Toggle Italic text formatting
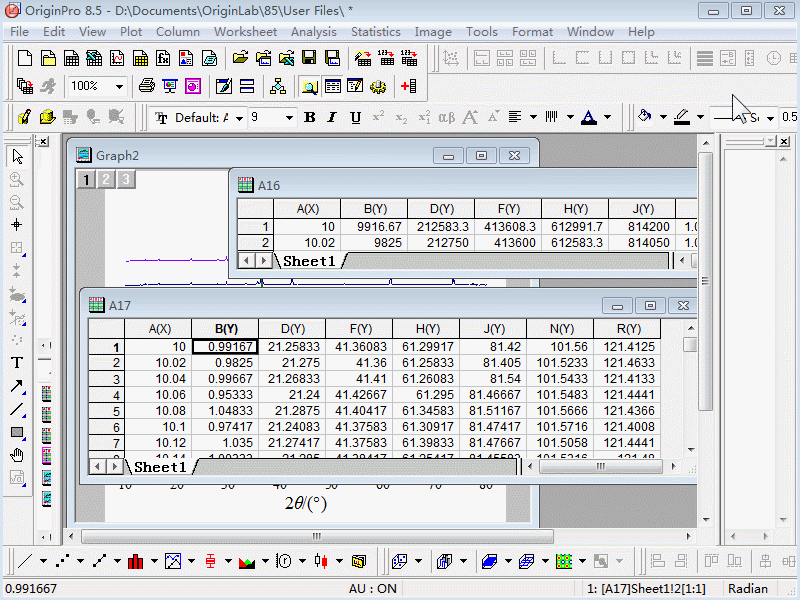Viewport: 800px width, 600px height. [x=333, y=118]
